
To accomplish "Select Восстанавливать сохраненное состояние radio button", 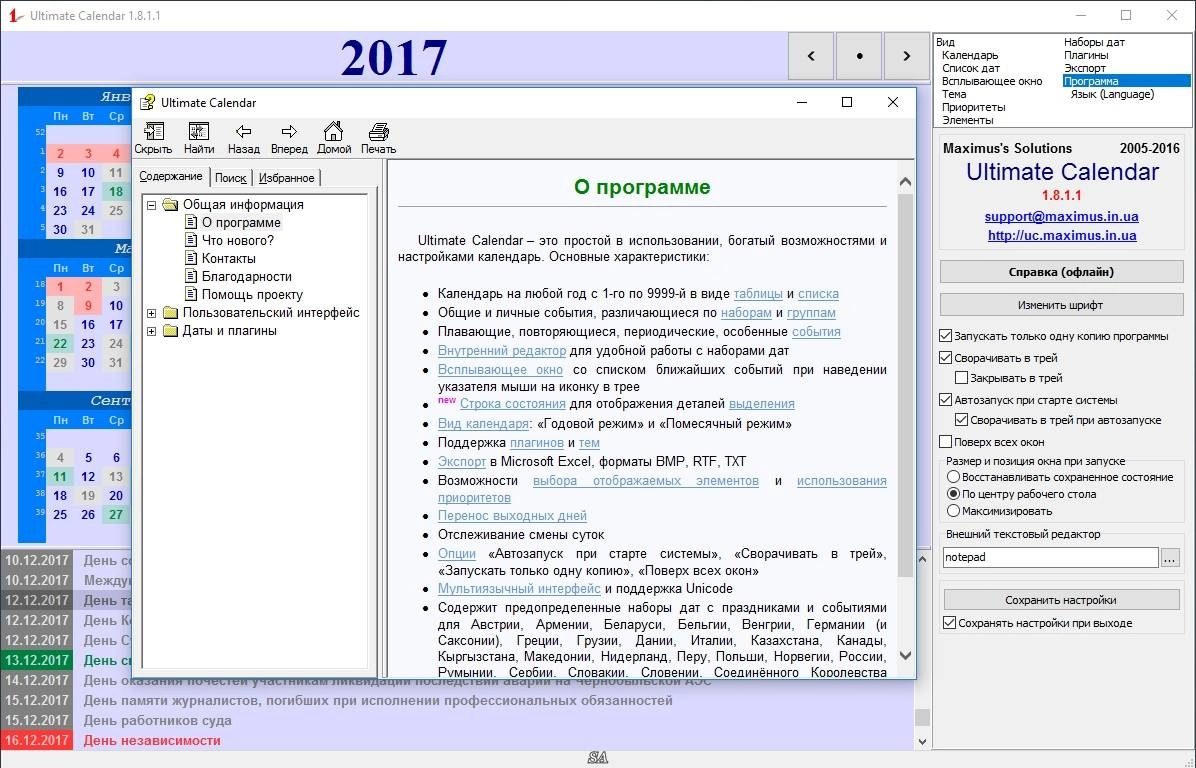I will (x=953, y=477).
